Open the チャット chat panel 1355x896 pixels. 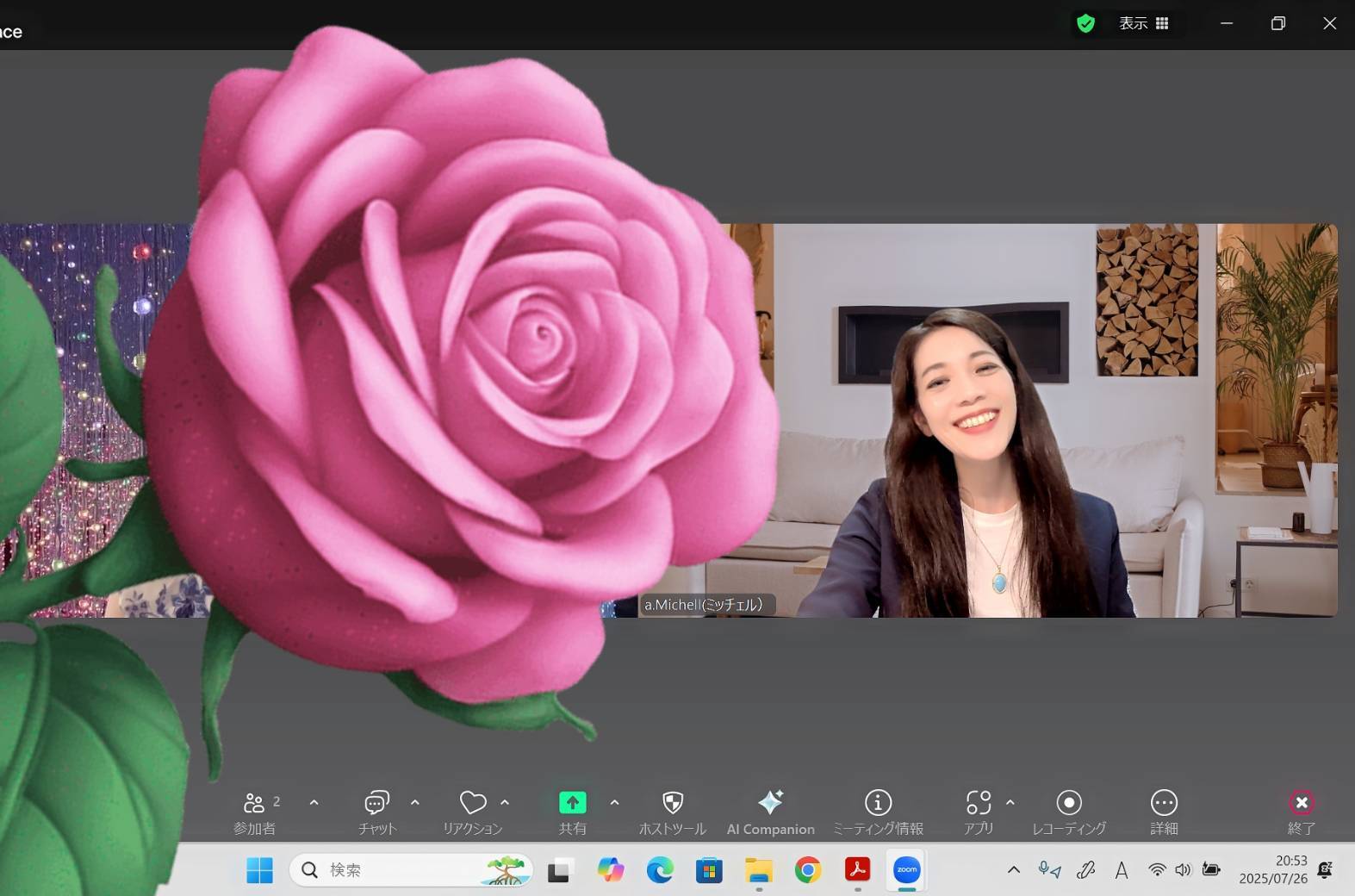(x=377, y=812)
